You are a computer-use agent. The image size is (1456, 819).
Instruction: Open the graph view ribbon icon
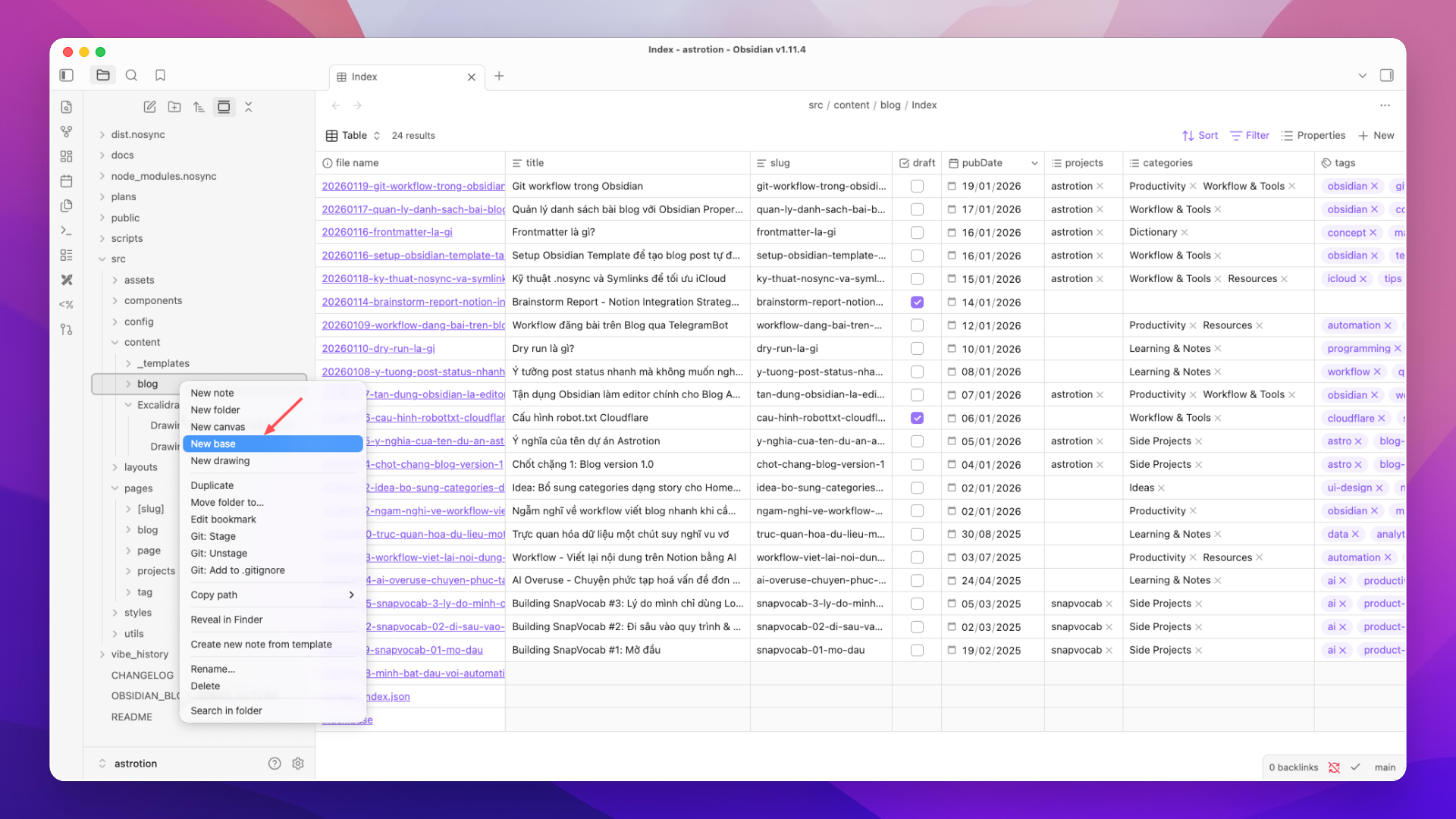click(x=67, y=132)
